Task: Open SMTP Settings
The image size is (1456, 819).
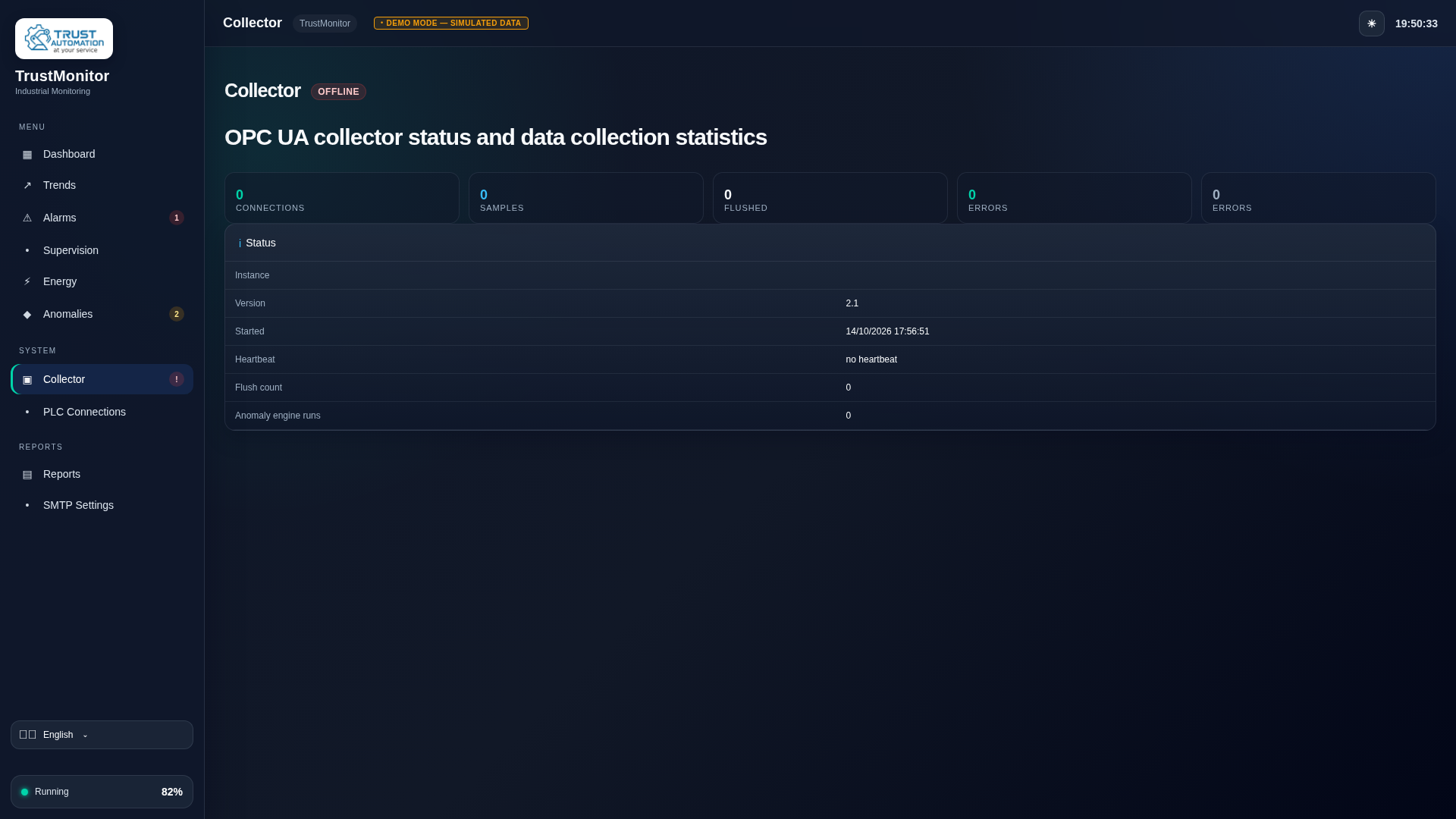Action: coord(102,505)
